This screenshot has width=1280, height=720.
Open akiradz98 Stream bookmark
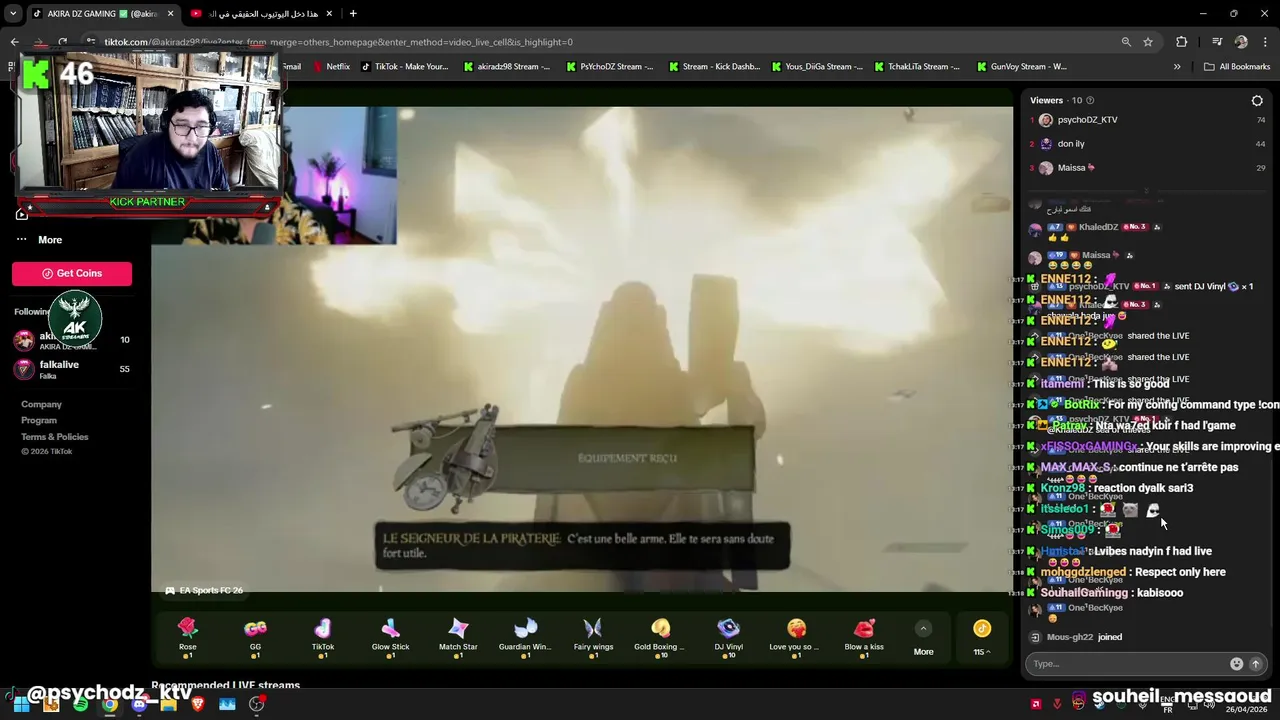506,67
